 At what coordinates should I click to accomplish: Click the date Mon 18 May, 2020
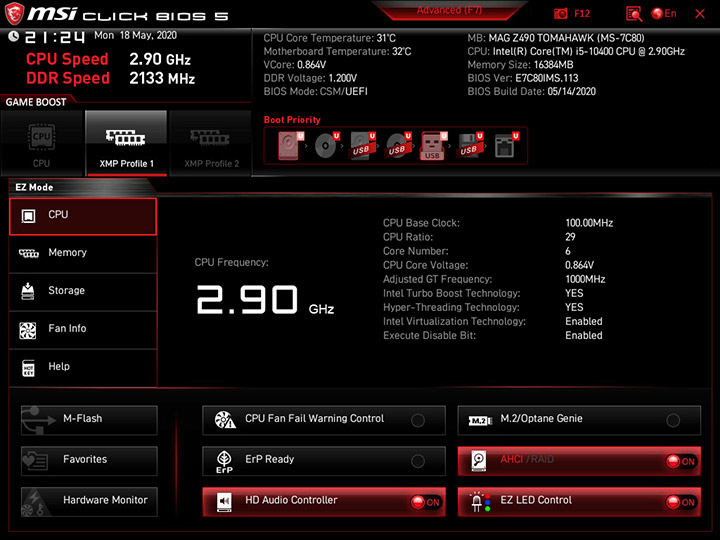[135, 35]
